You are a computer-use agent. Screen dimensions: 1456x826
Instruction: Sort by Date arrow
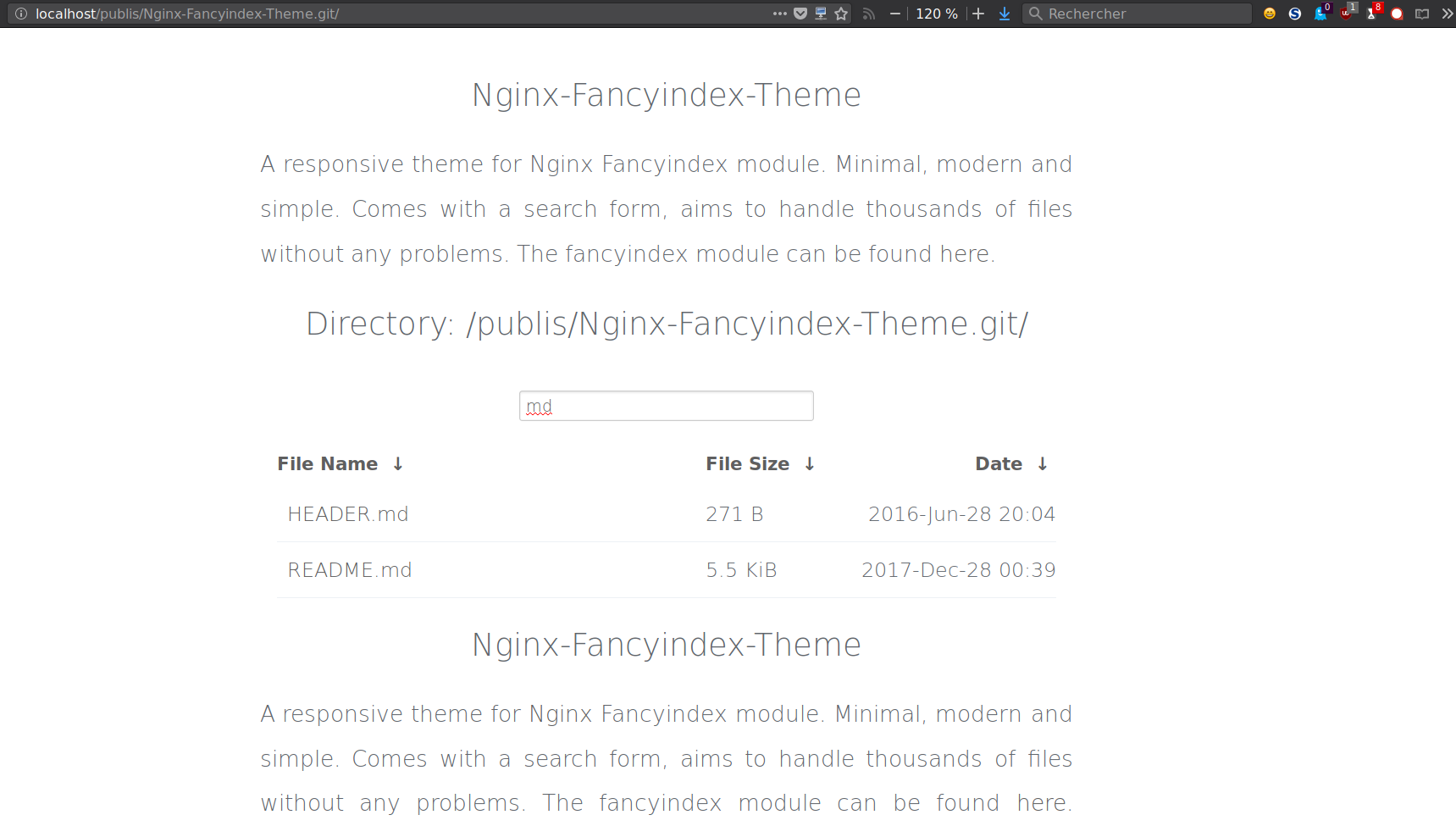pyautogui.click(x=1043, y=464)
